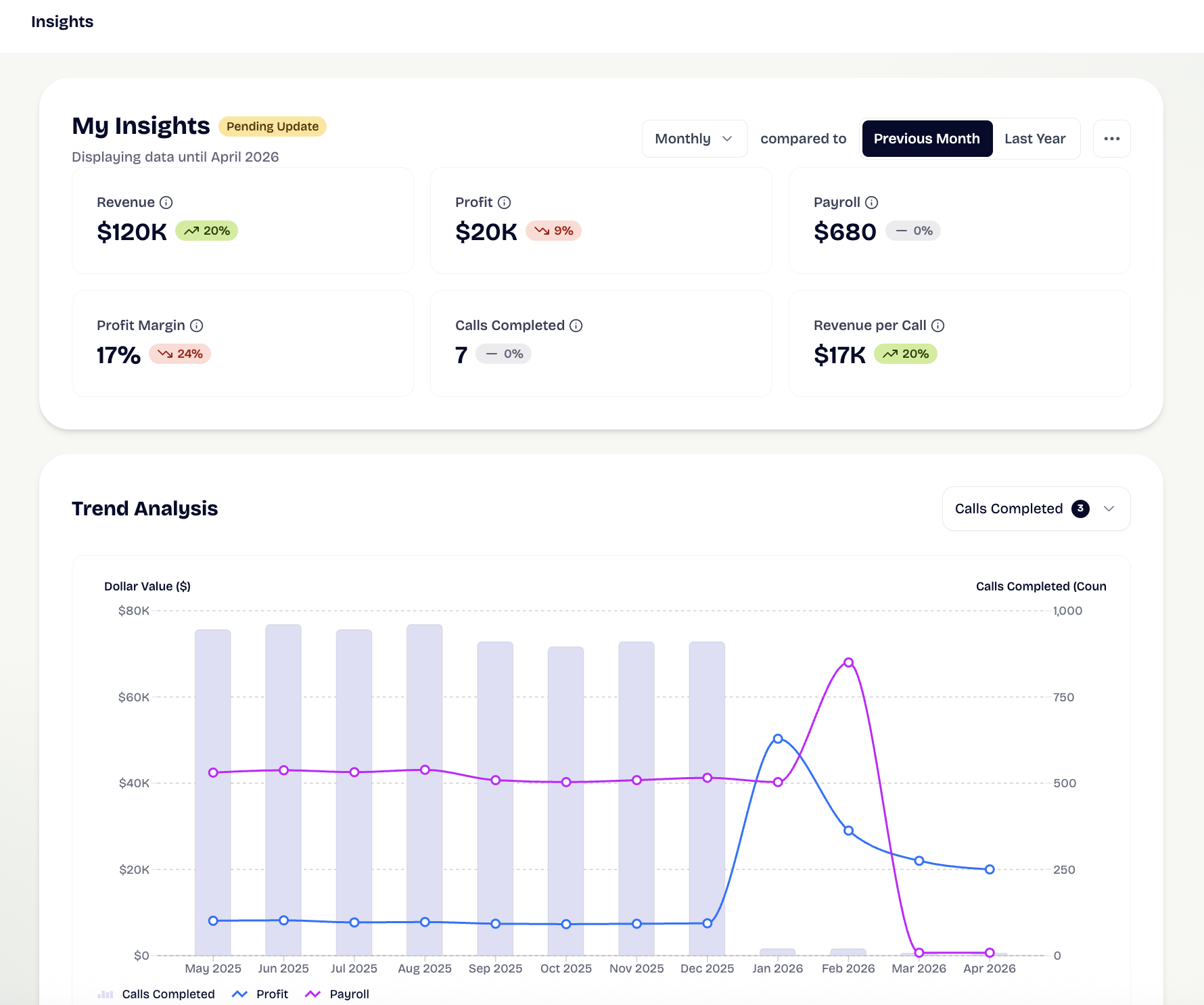
Task: Click the Calls Completed legend bar icon
Action: pos(106,994)
